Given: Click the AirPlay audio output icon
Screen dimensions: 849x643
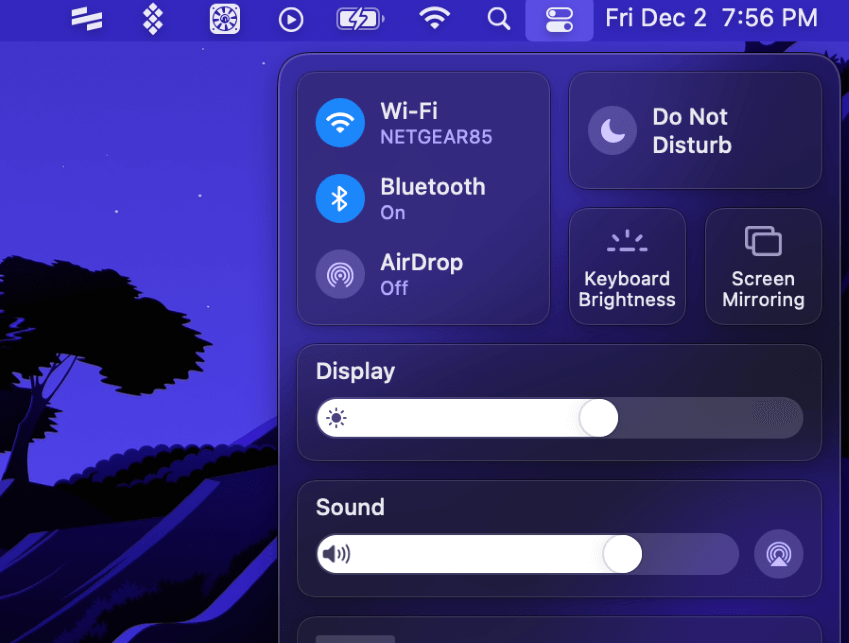Looking at the screenshot, I should (779, 554).
